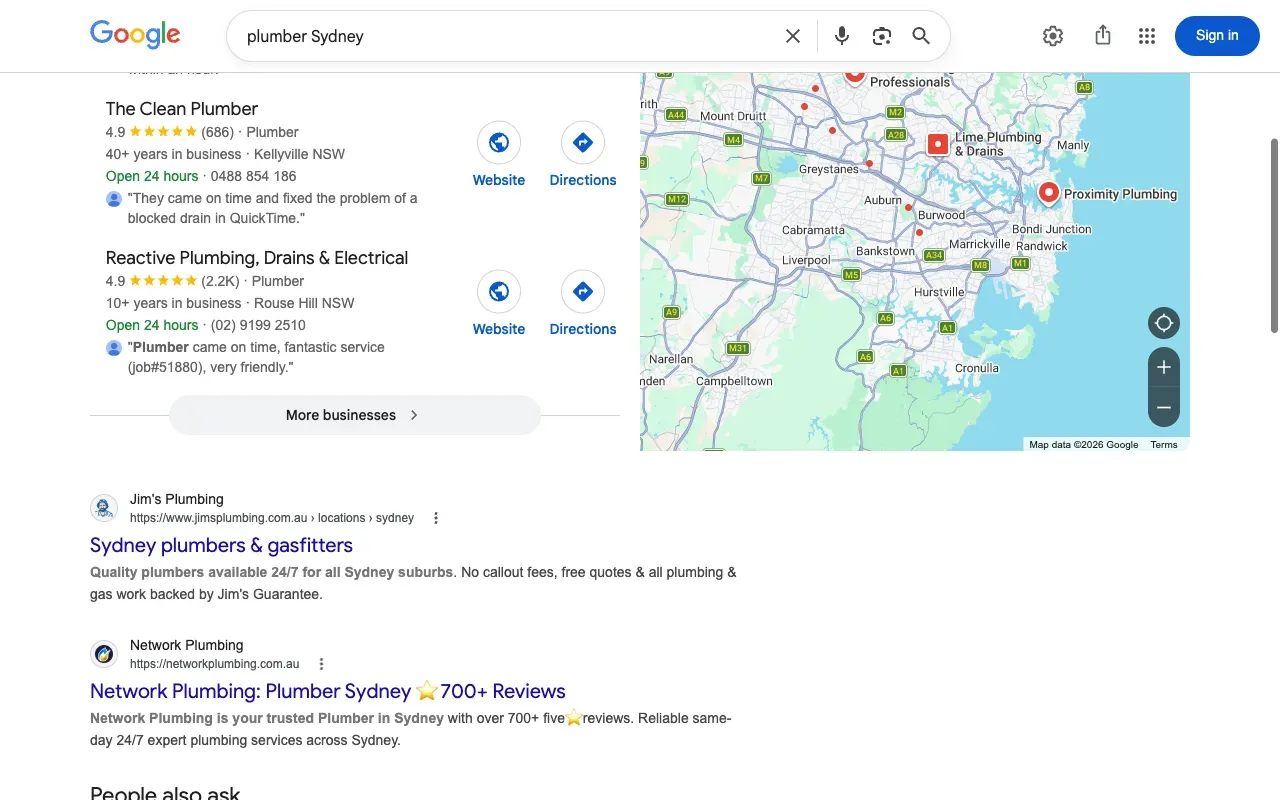Screen dimensions: 1280x800
Task: Click reviewer avatar beside Reactive Plumbing quote
Action: [114, 348]
